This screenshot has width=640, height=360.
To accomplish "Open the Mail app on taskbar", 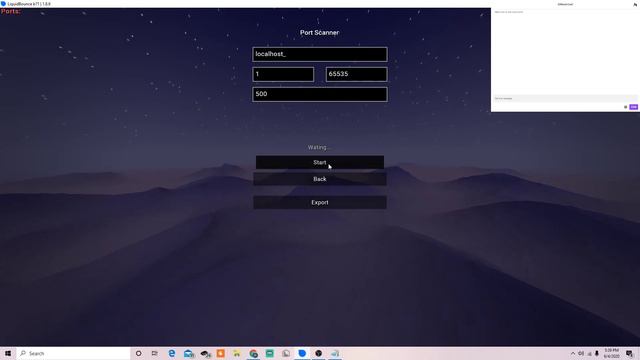I will [188, 353].
